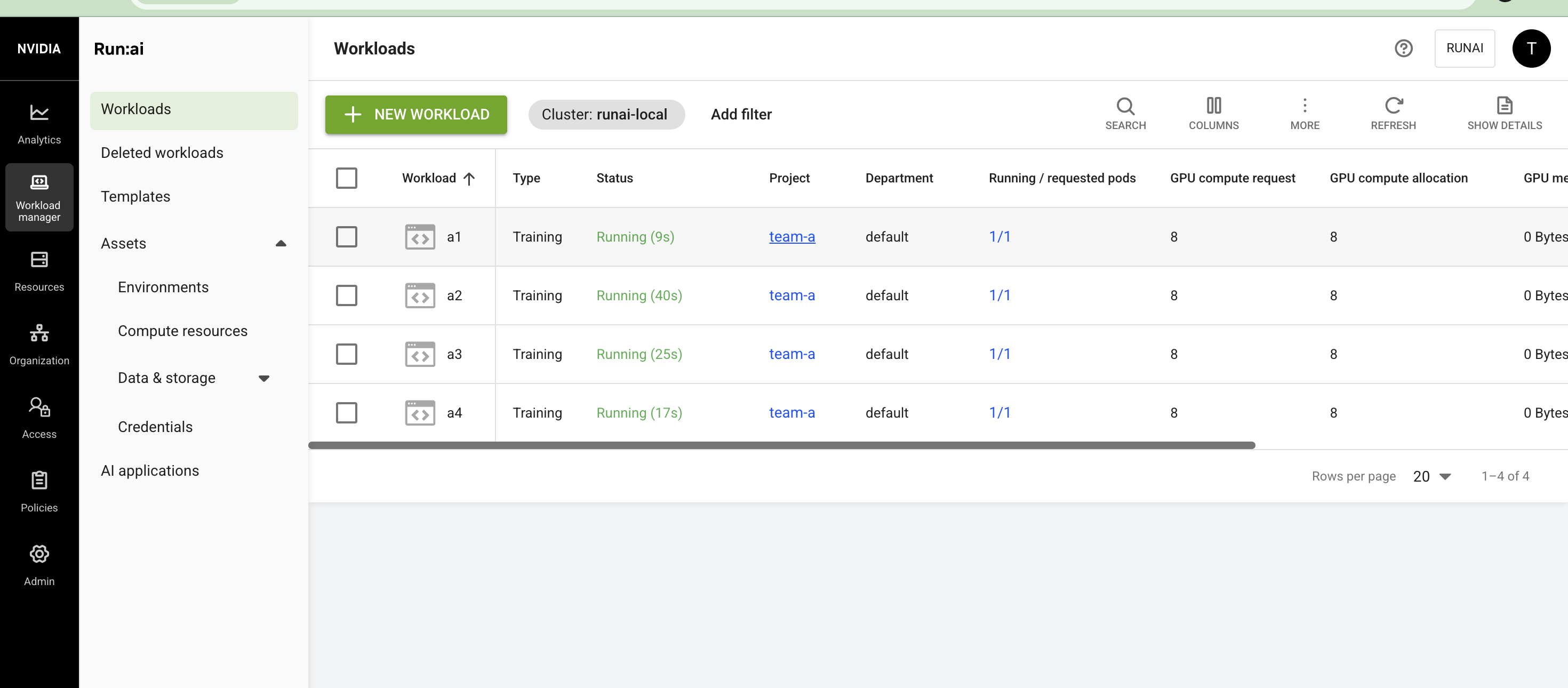Click the Running (17s) status of a4
1568x688 pixels.
point(638,413)
